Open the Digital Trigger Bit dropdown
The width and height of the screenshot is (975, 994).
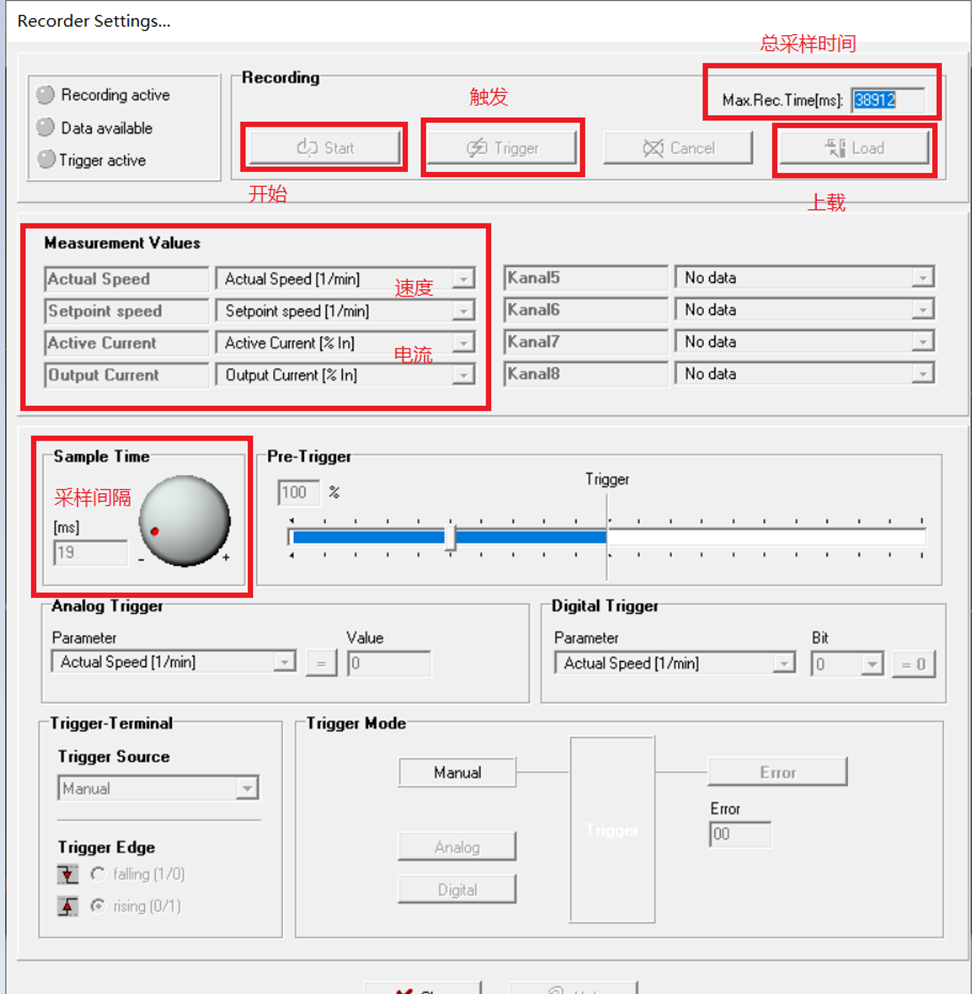871,664
